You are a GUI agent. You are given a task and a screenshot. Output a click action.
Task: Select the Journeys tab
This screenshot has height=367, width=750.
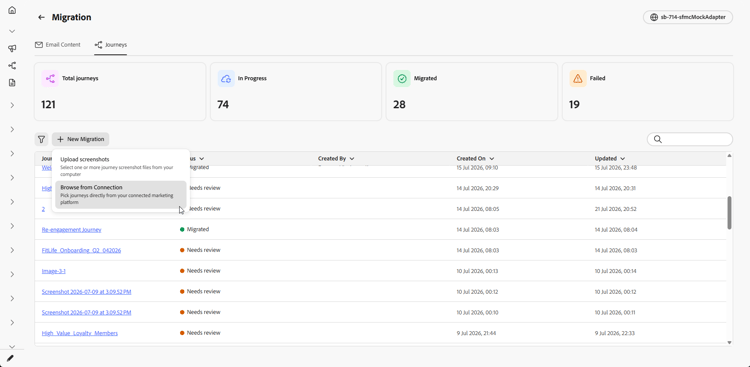click(110, 44)
